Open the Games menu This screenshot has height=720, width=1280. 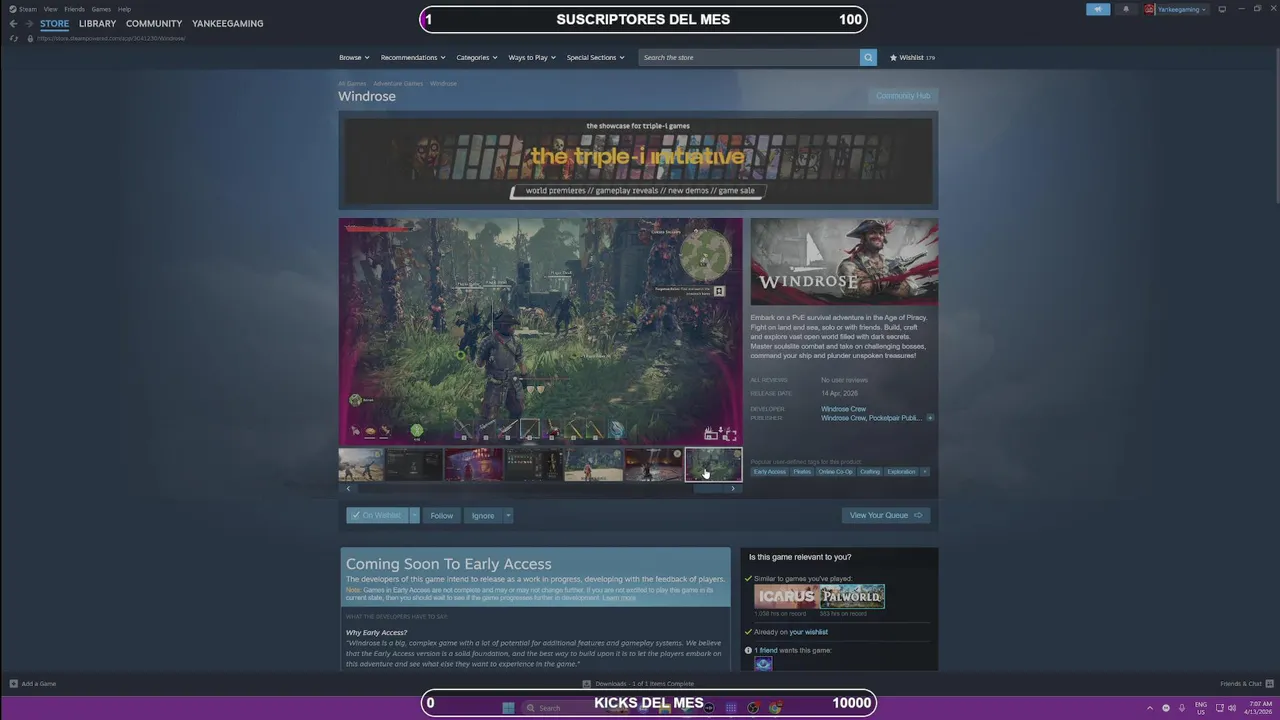(101, 9)
